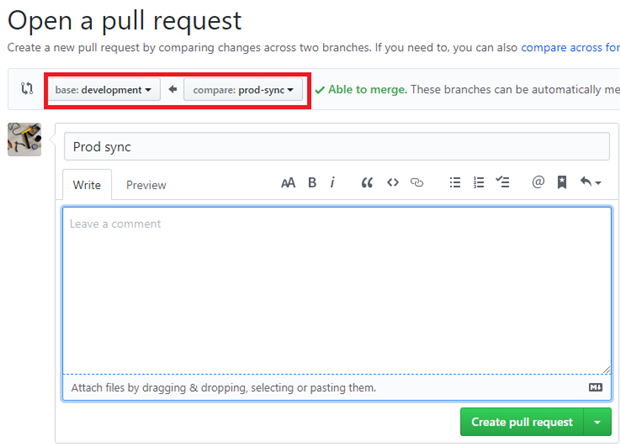This screenshot has width=620, height=446.
Task: Reference an issue with bookmark icon
Action: click(562, 183)
